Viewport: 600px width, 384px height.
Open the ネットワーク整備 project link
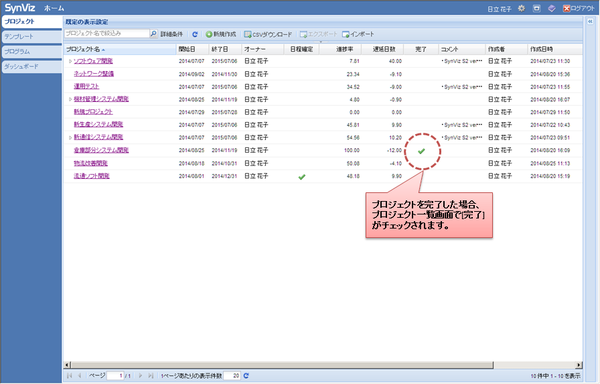pyautogui.click(x=94, y=74)
